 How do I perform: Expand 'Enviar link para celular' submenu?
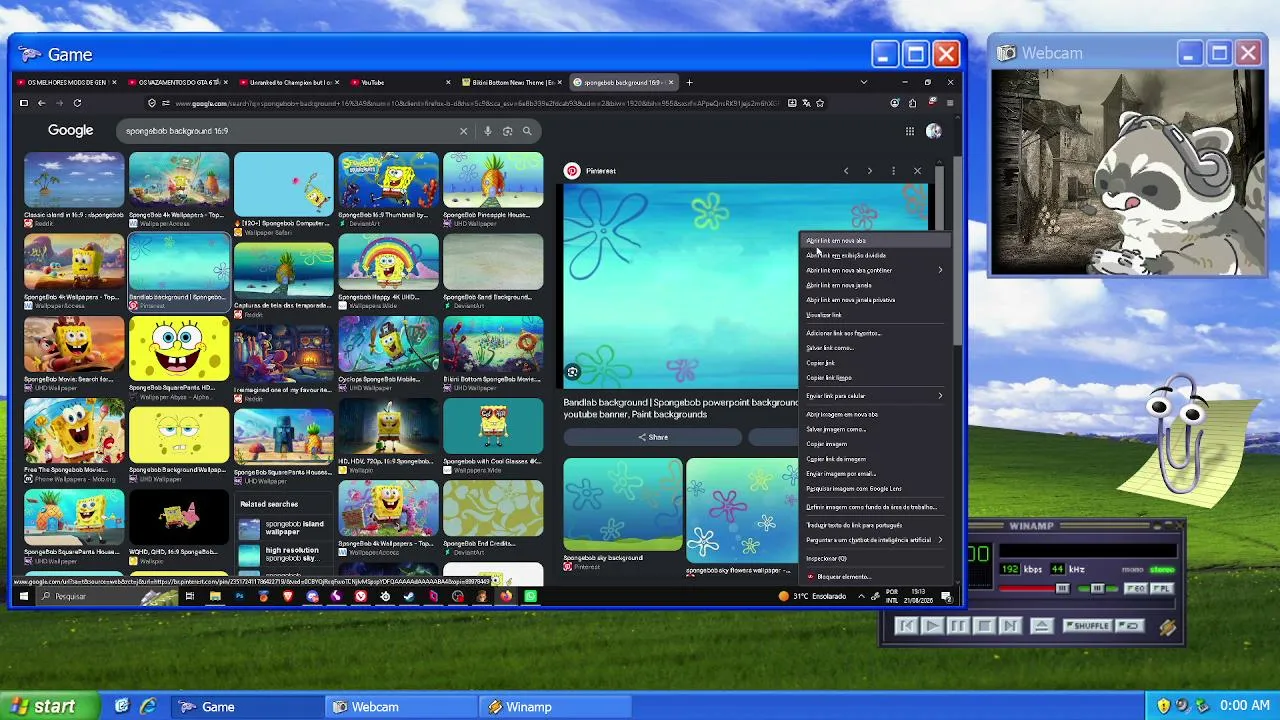[874, 396]
